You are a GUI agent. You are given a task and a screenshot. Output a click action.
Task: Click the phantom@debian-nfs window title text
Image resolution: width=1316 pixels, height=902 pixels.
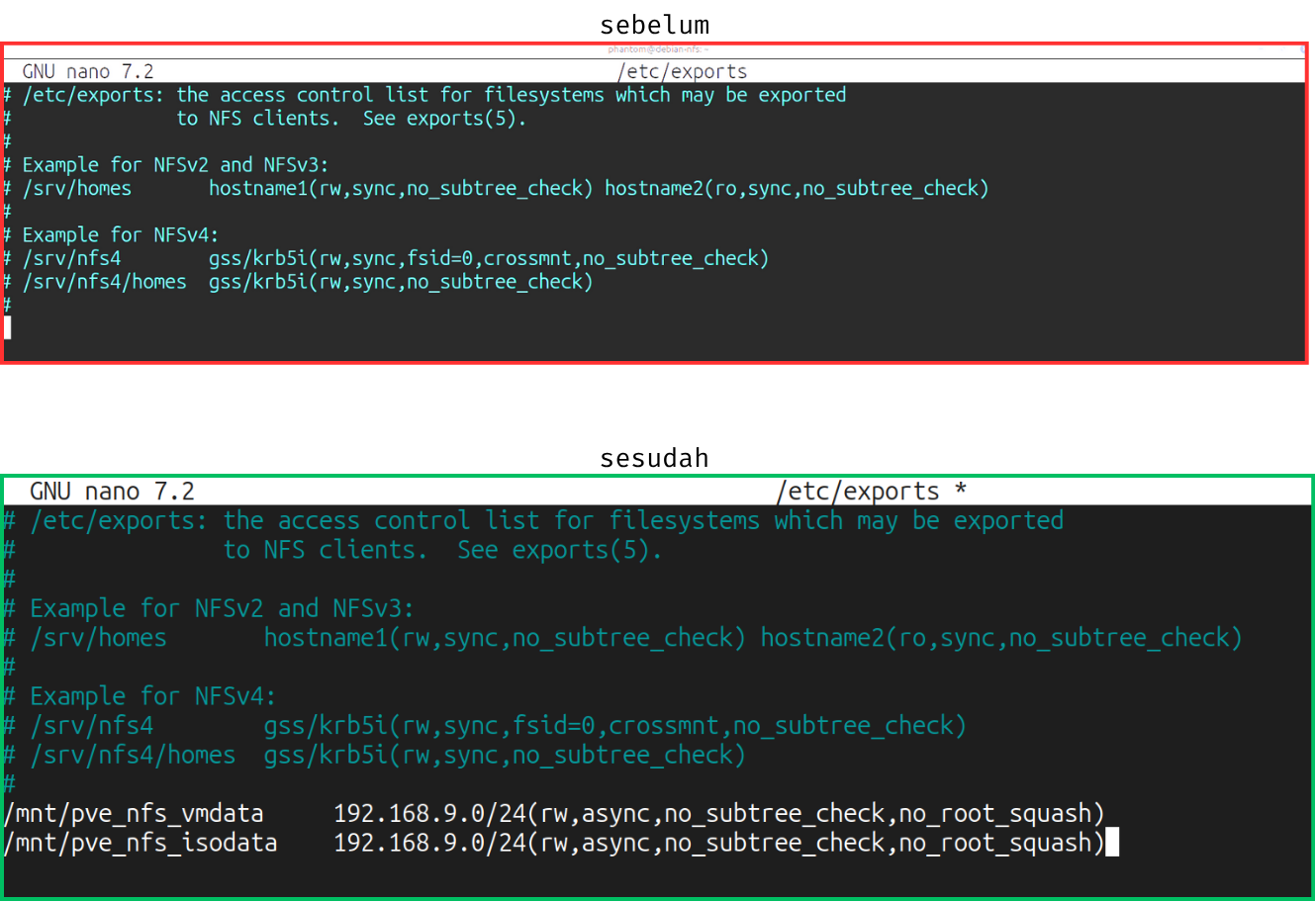pos(657,48)
